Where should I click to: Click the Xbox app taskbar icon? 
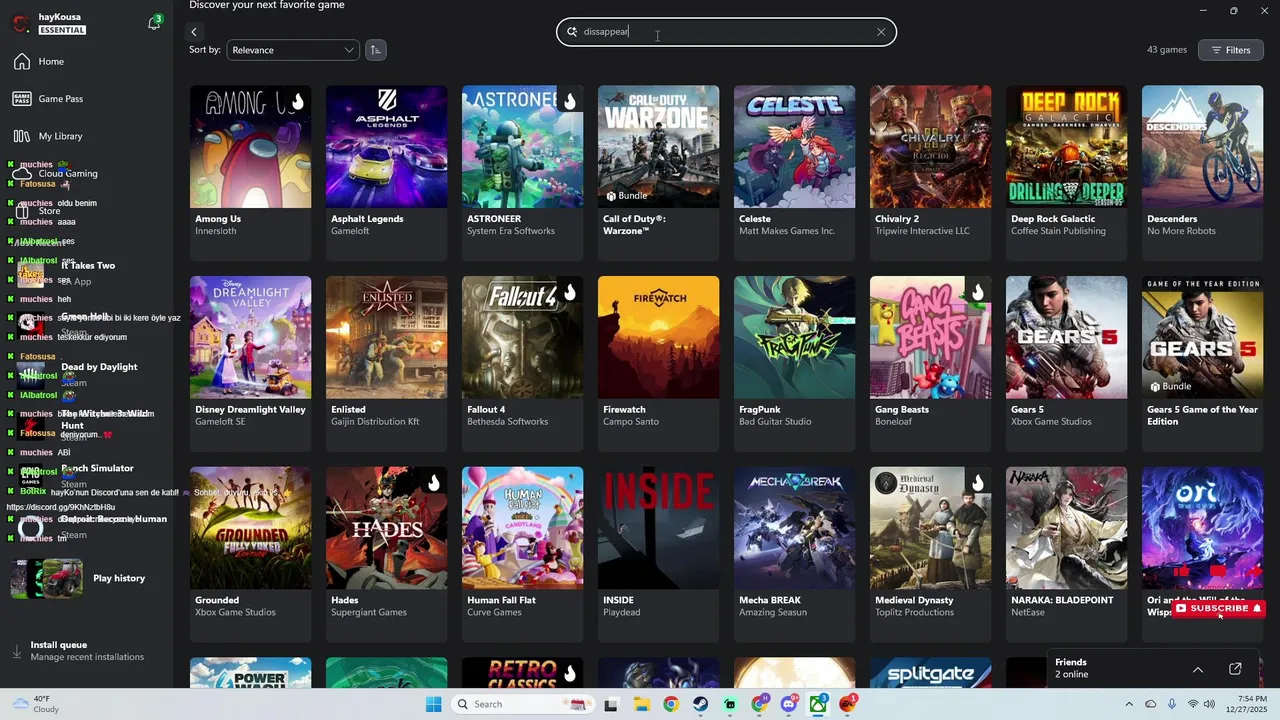[x=819, y=704]
